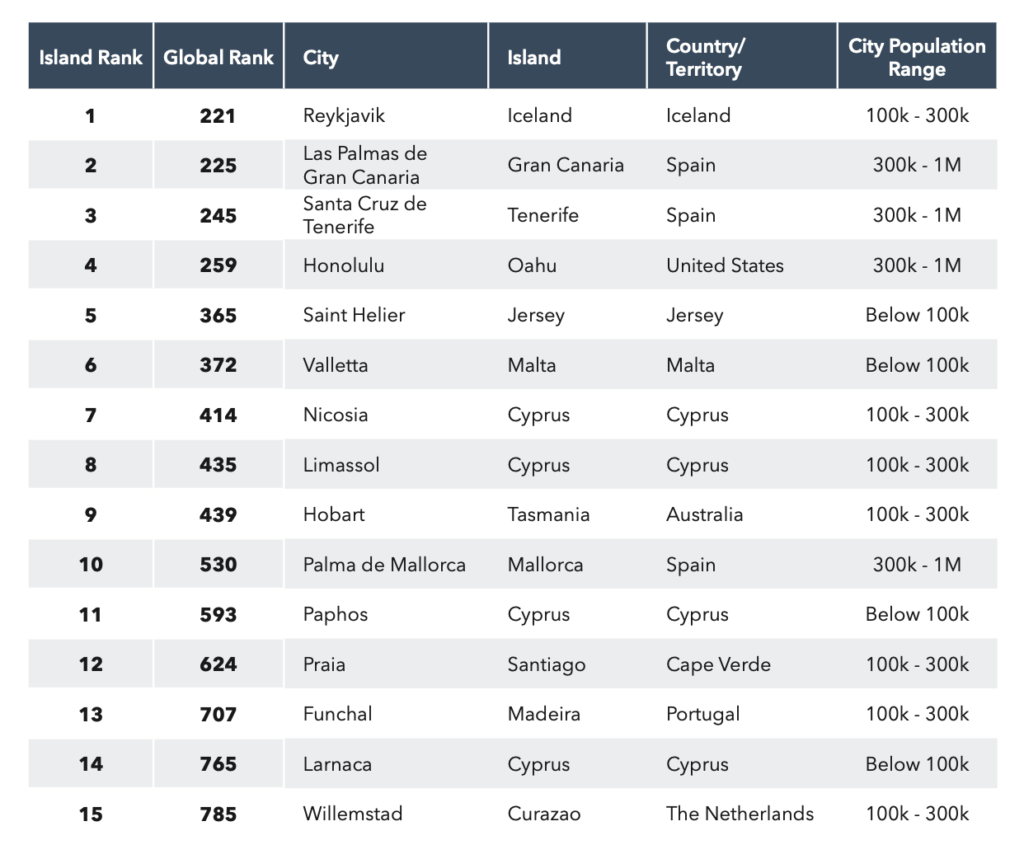
Task: Select the City Population Range header
Action: [x=916, y=57]
